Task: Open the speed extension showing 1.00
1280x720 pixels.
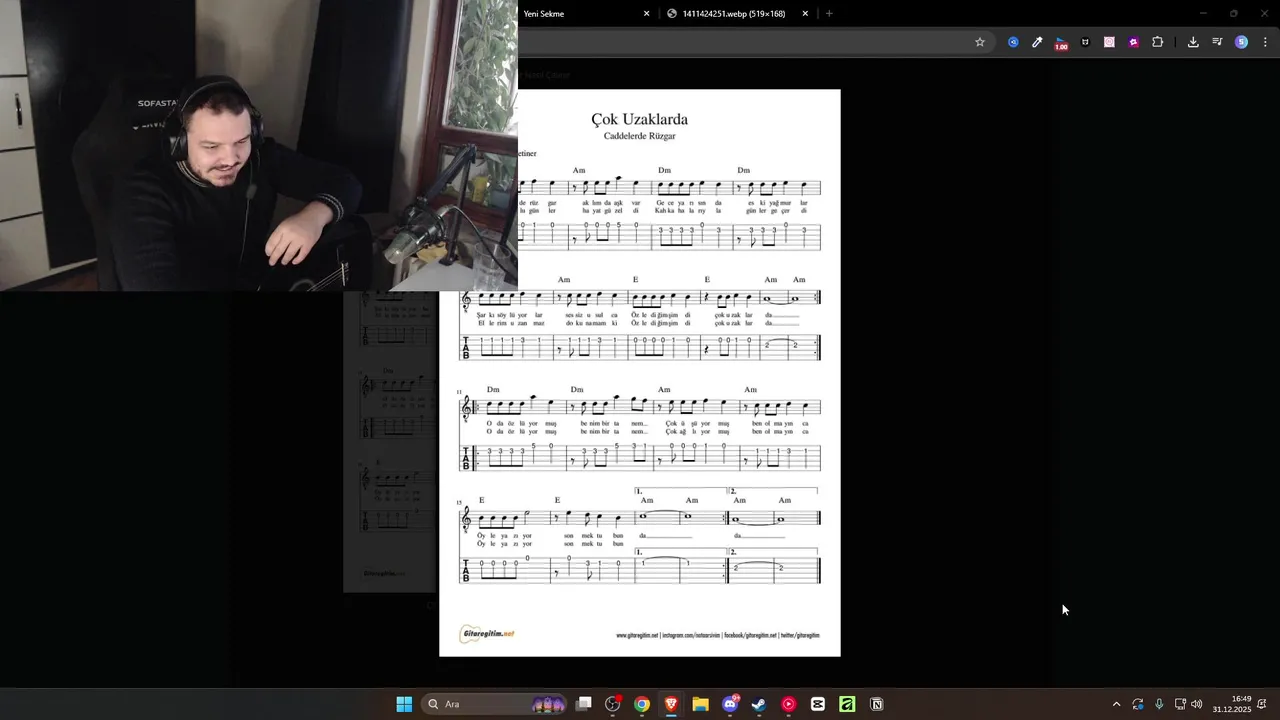Action: [x=1061, y=43]
